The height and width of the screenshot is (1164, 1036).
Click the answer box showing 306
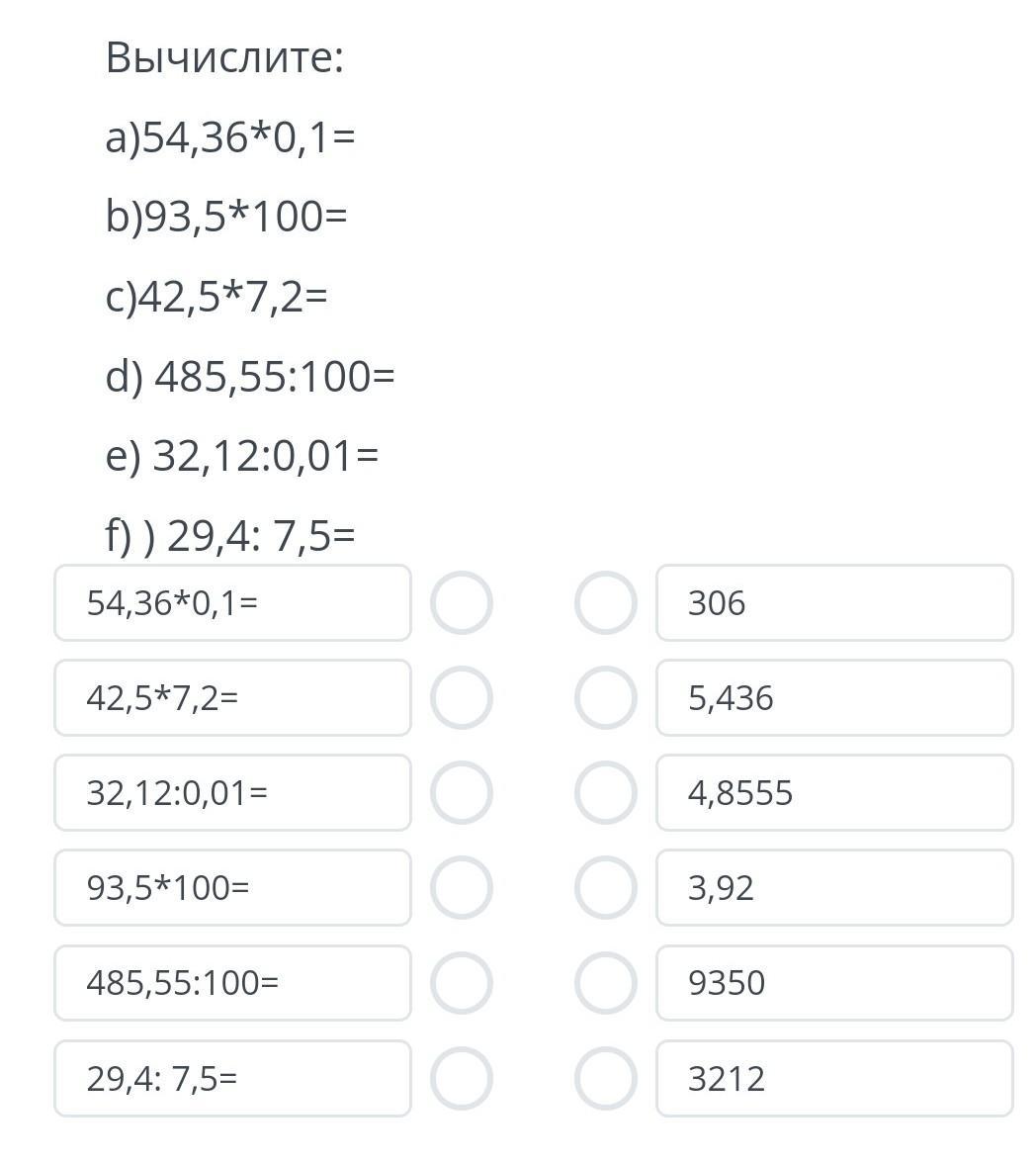tap(835, 603)
